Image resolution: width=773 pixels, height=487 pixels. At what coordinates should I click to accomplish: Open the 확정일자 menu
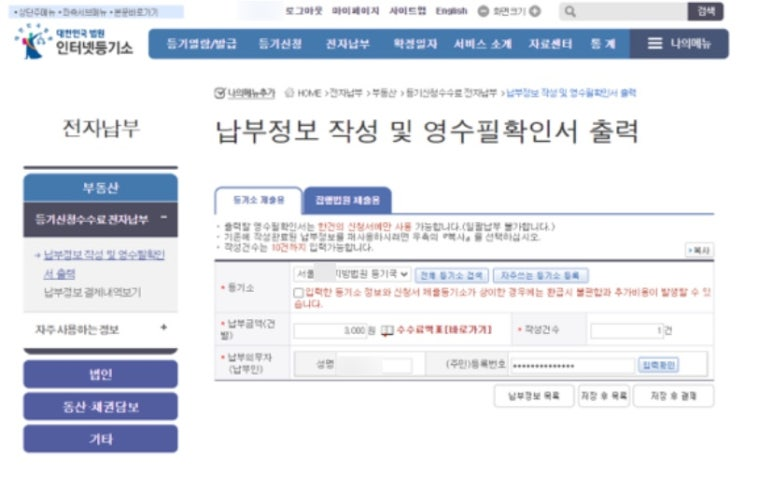point(415,44)
